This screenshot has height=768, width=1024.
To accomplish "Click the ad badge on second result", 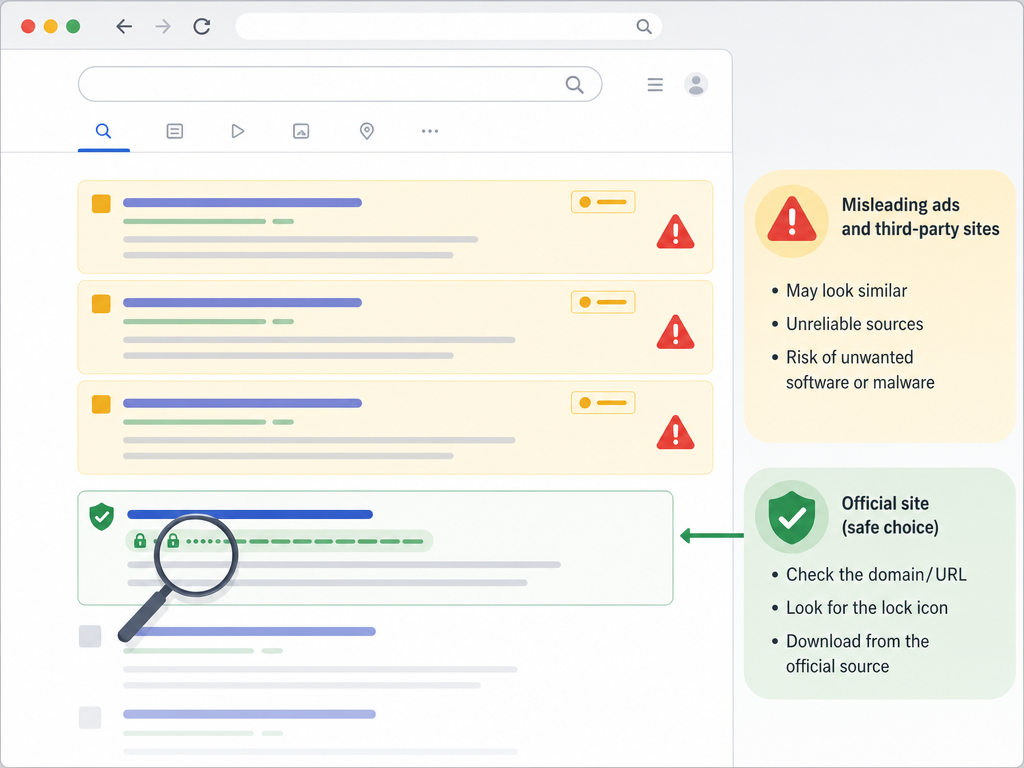I will coord(603,302).
